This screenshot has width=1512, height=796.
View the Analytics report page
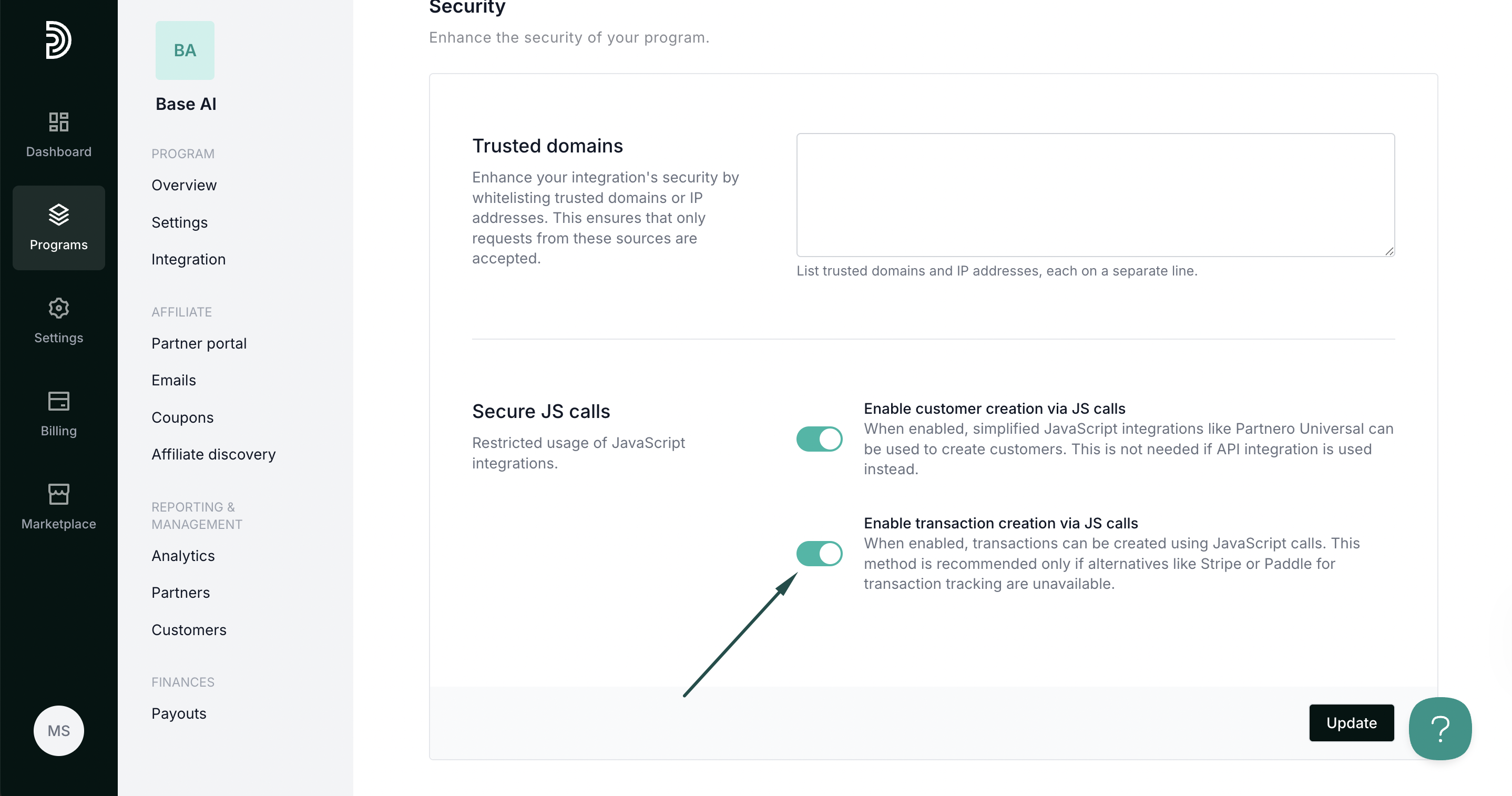point(183,556)
